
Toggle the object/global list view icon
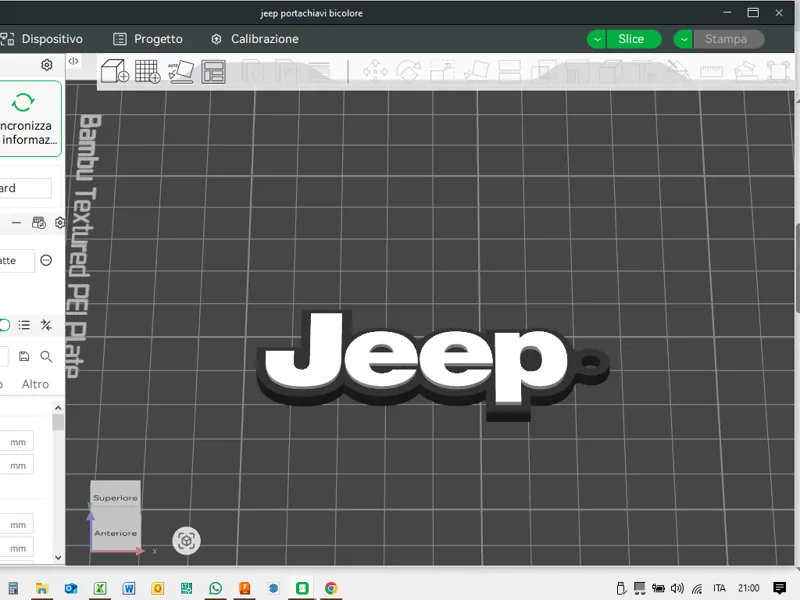(x=24, y=325)
